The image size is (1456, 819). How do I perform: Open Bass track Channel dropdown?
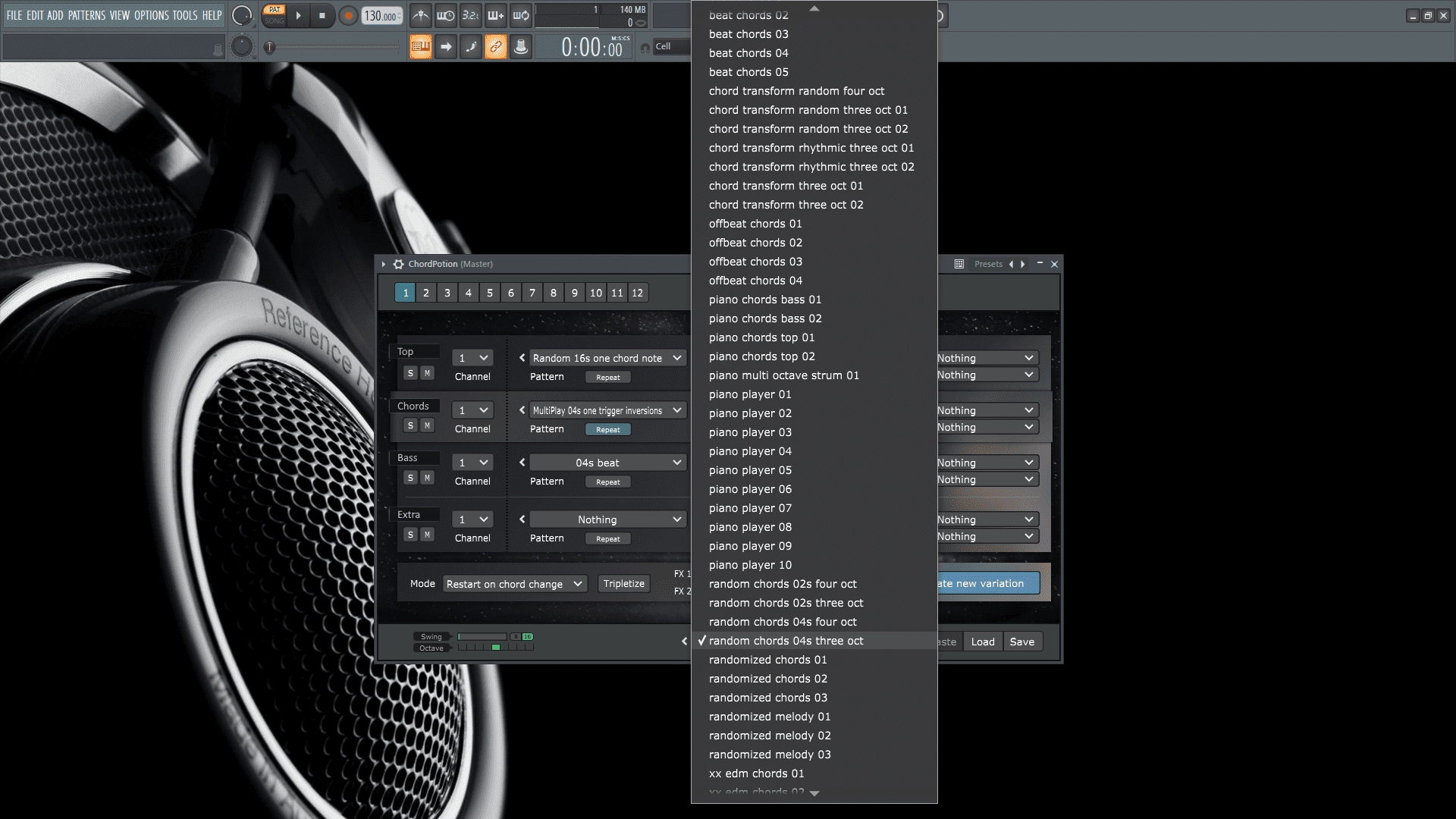pyautogui.click(x=472, y=463)
